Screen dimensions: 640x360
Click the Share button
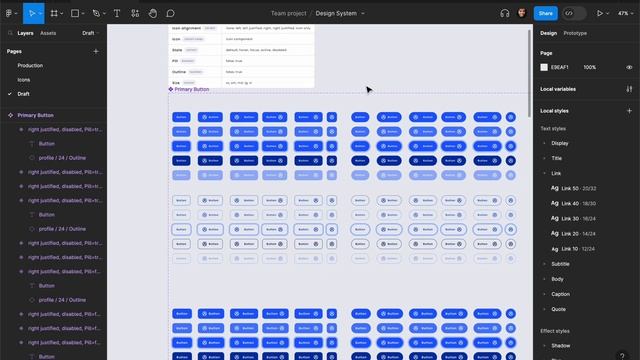tap(545, 13)
